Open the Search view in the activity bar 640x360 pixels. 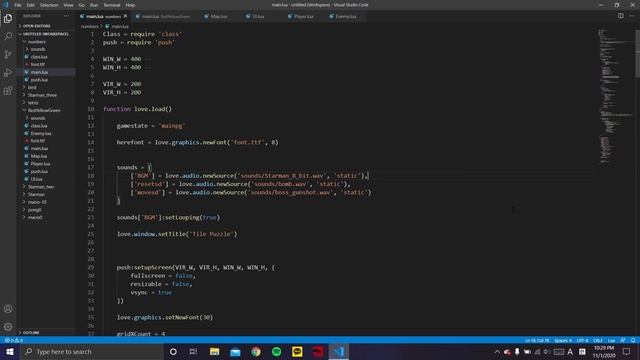click(x=8, y=36)
